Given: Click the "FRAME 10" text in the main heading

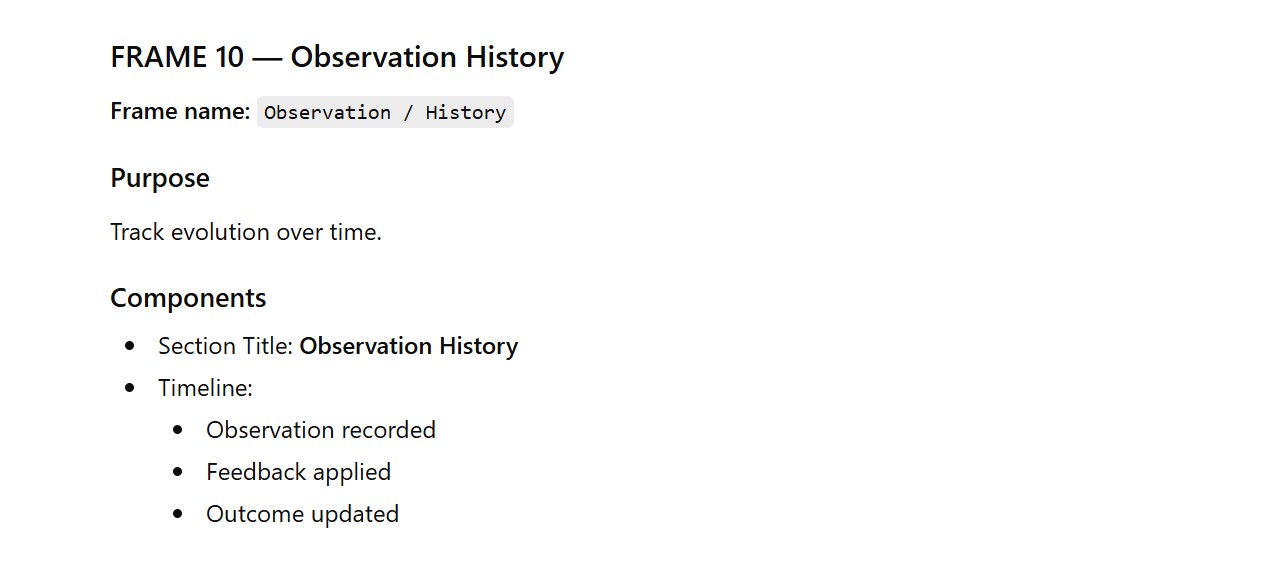Looking at the screenshot, I should point(176,57).
